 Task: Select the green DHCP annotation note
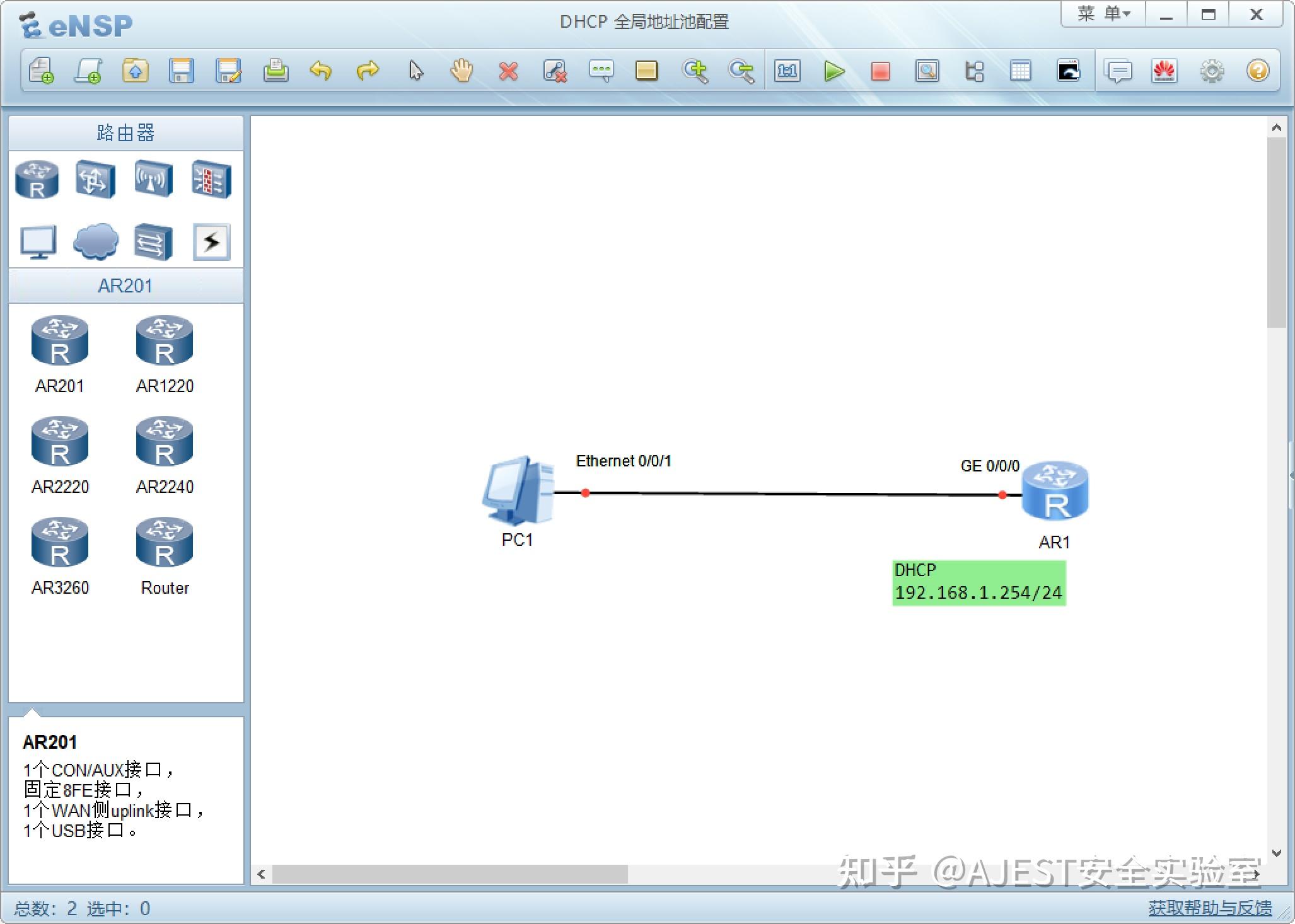pyautogui.click(x=978, y=582)
